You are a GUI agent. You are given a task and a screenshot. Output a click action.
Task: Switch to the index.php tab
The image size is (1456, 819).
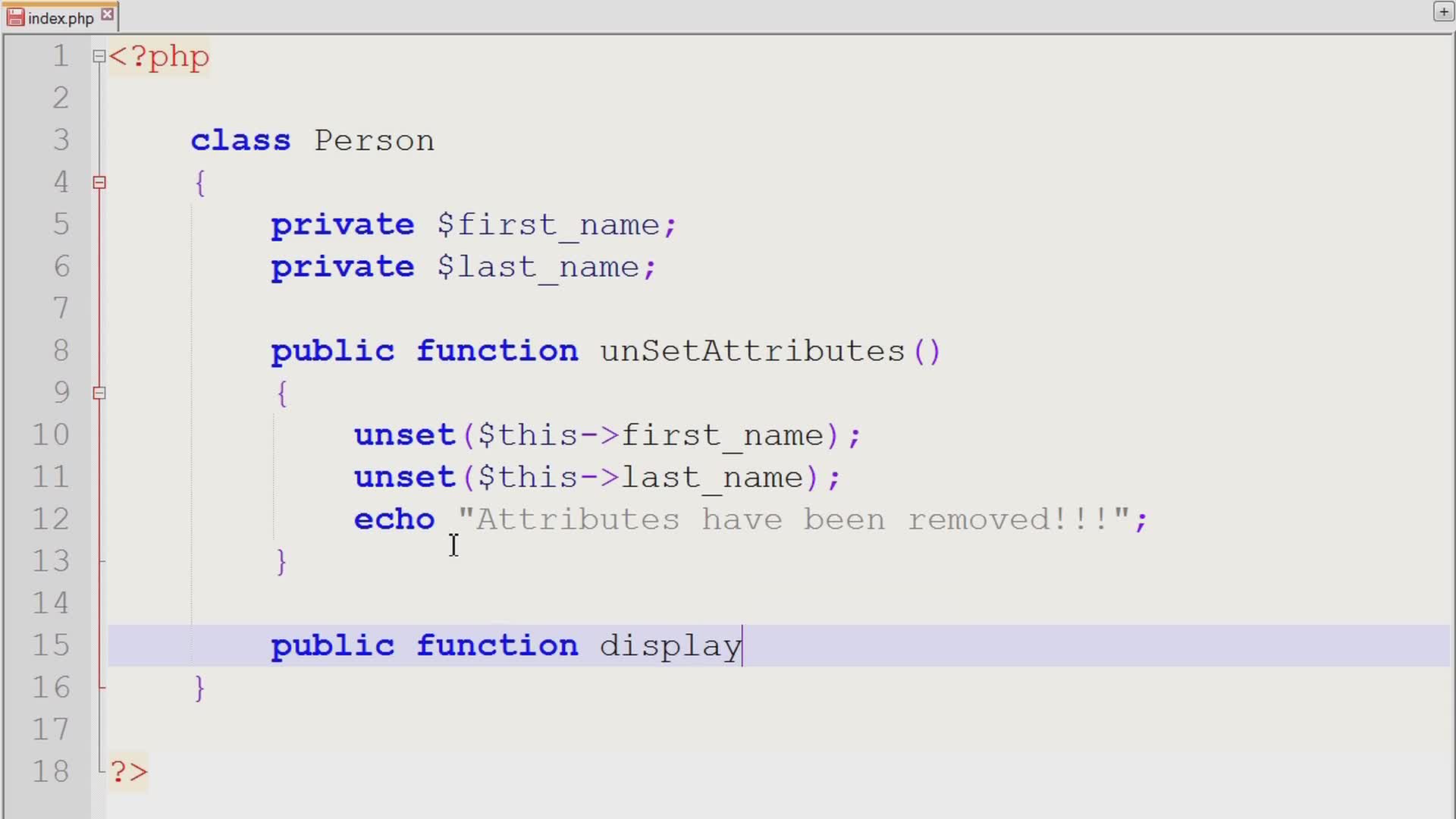coord(61,18)
